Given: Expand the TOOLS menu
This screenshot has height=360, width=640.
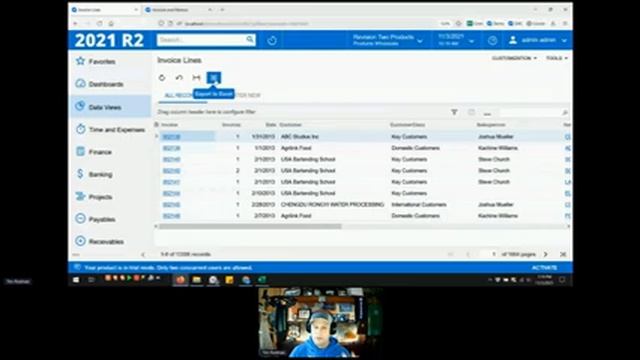Looking at the screenshot, I should click(x=557, y=58).
